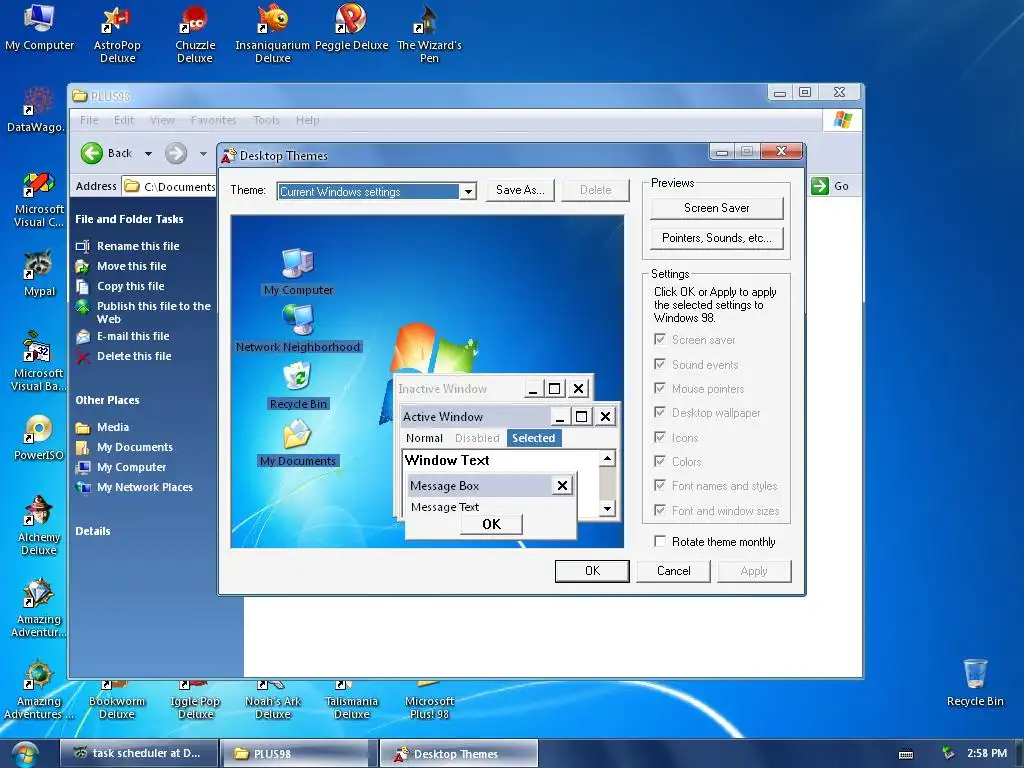1024x768 pixels.
Task: Open Microsoft Visual C++ shortcut
Action: (39, 200)
